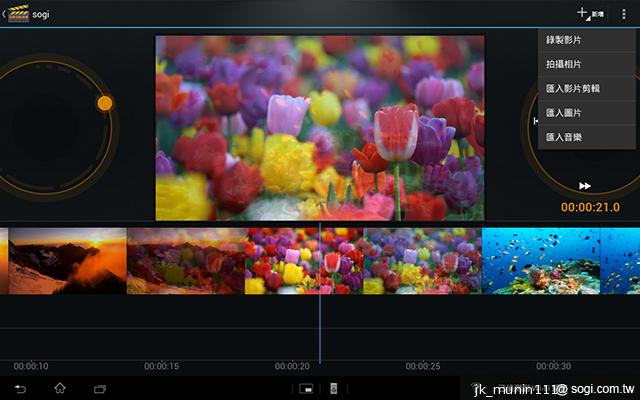Tap the fast-forward double-arrow button
The image size is (640, 400).
pyautogui.click(x=584, y=186)
